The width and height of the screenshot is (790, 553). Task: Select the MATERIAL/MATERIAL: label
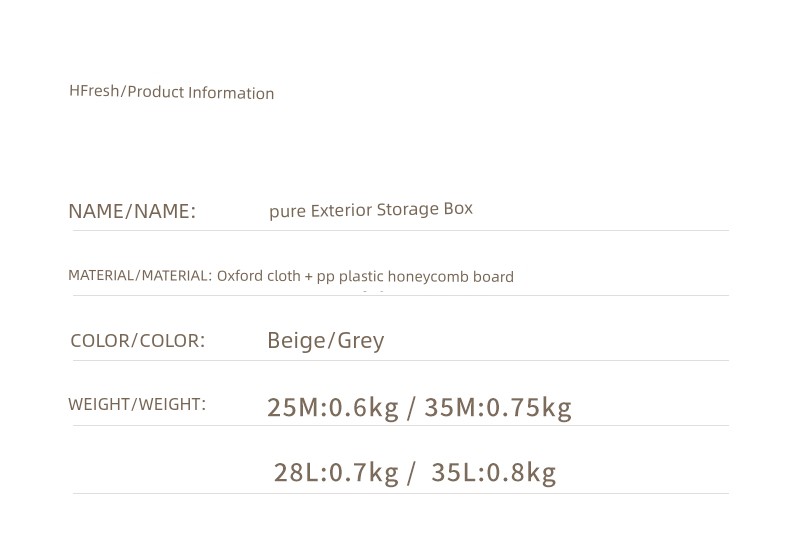pos(140,275)
